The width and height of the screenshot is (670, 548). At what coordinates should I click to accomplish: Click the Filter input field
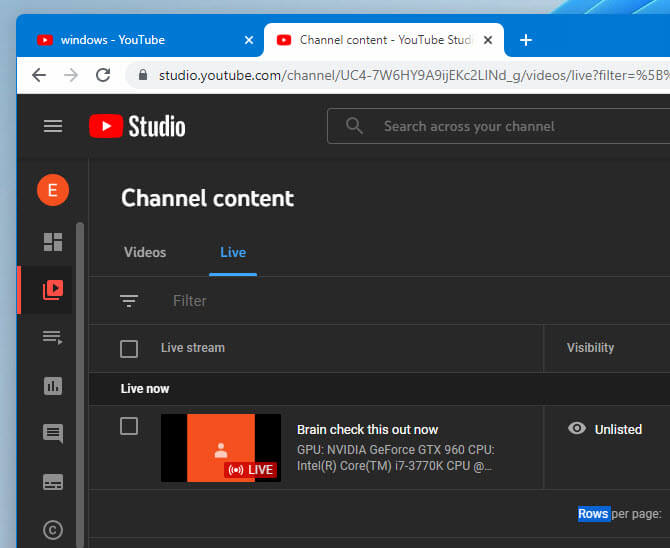pyautogui.click(x=189, y=301)
